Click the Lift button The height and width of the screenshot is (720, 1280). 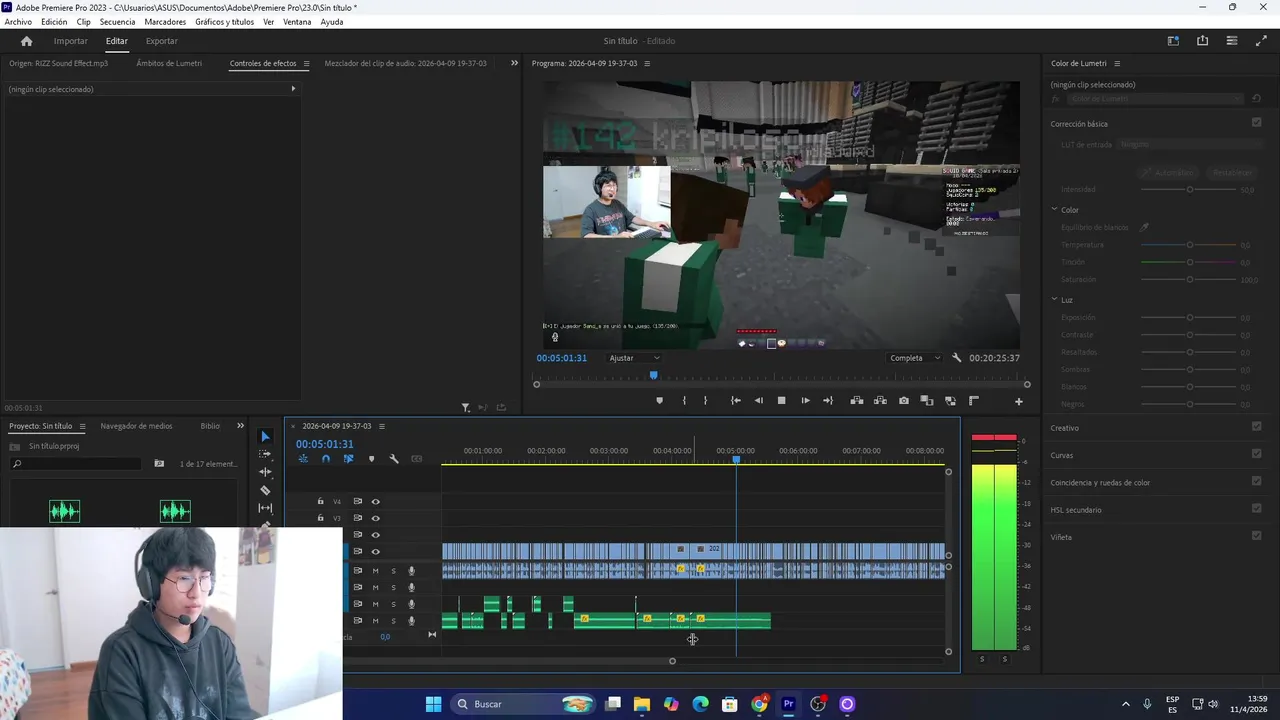857,401
